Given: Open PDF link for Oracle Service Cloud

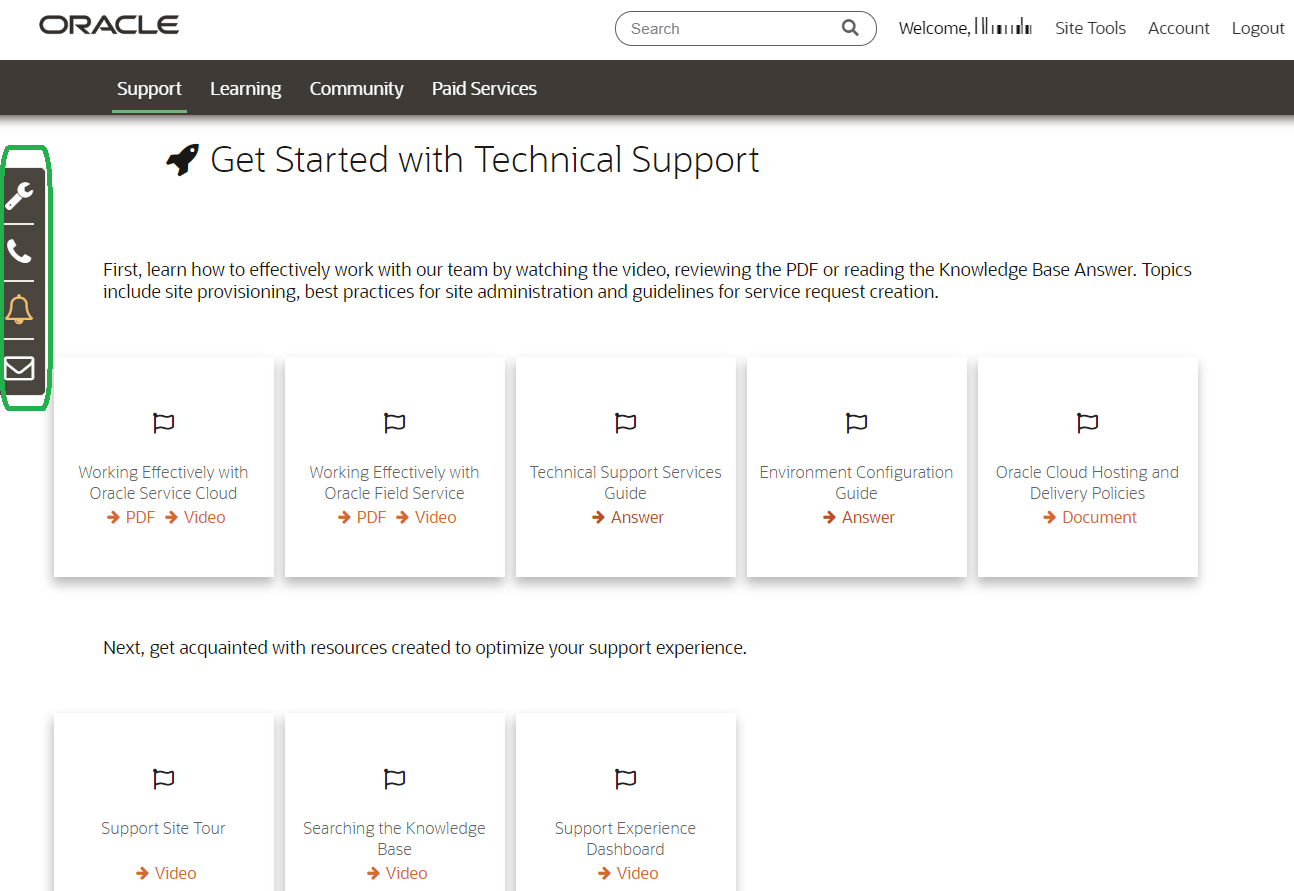Looking at the screenshot, I should point(131,517).
